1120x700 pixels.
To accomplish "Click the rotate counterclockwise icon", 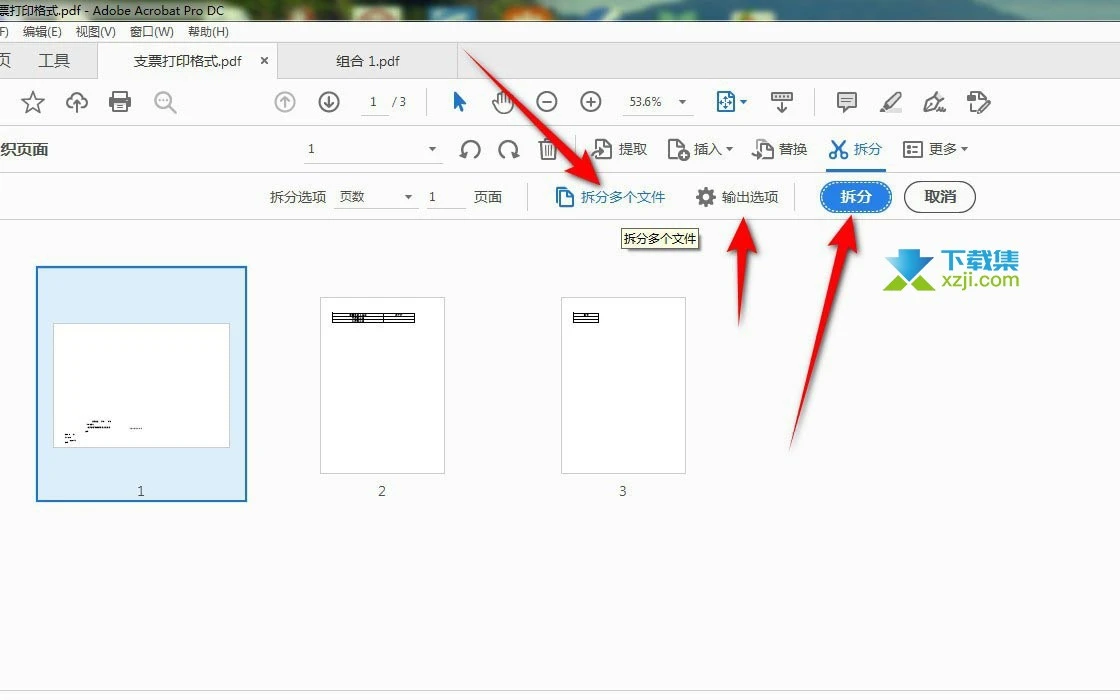I will (469, 148).
